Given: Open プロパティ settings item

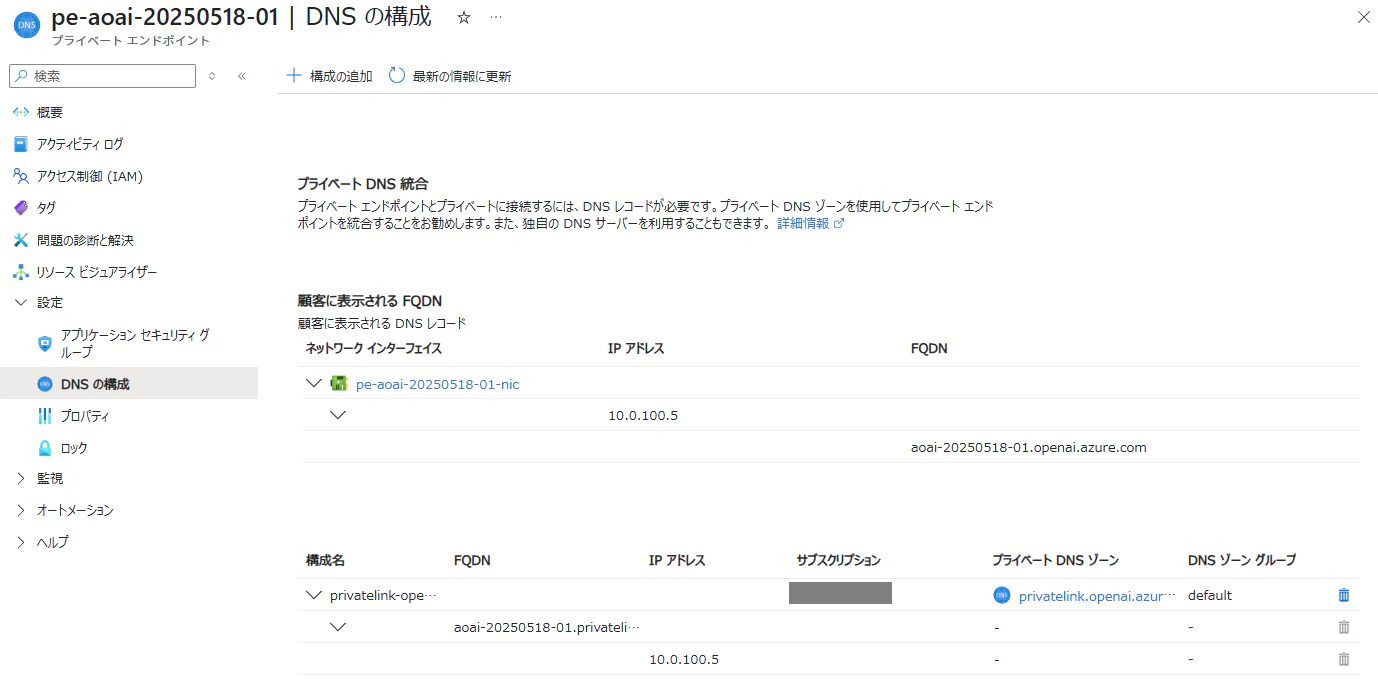Looking at the screenshot, I should click(x=85, y=416).
